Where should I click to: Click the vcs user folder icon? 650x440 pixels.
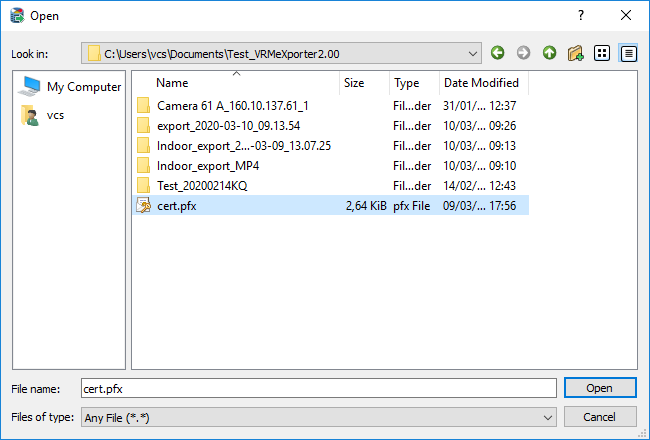click(x=30, y=115)
